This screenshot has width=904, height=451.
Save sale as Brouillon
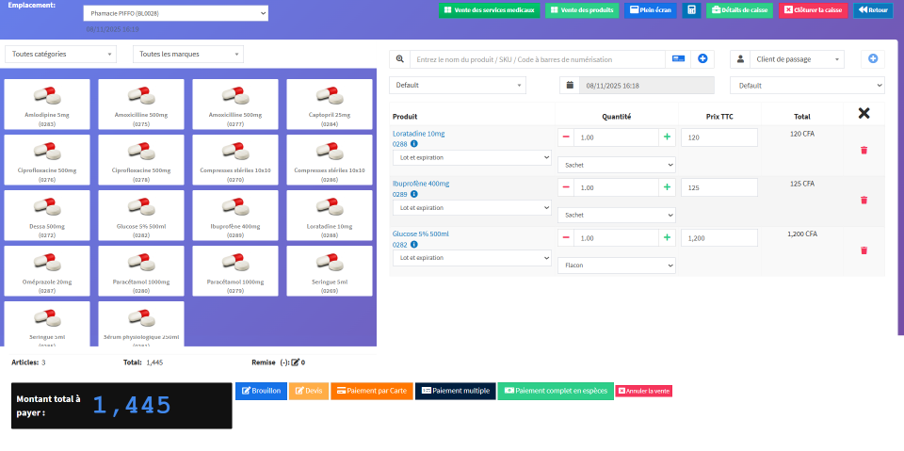[x=261, y=391]
